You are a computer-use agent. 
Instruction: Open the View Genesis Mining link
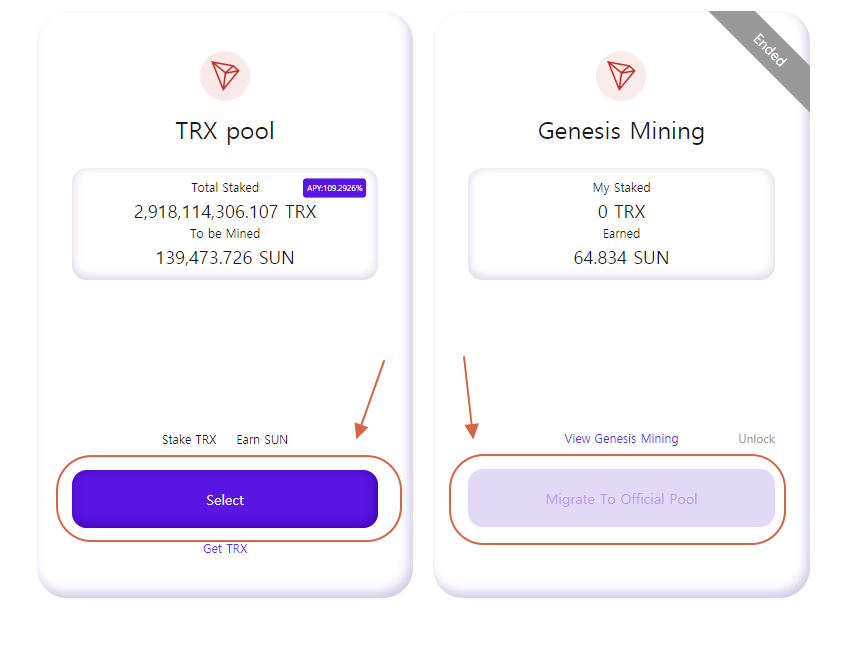(x=621, y=439)
